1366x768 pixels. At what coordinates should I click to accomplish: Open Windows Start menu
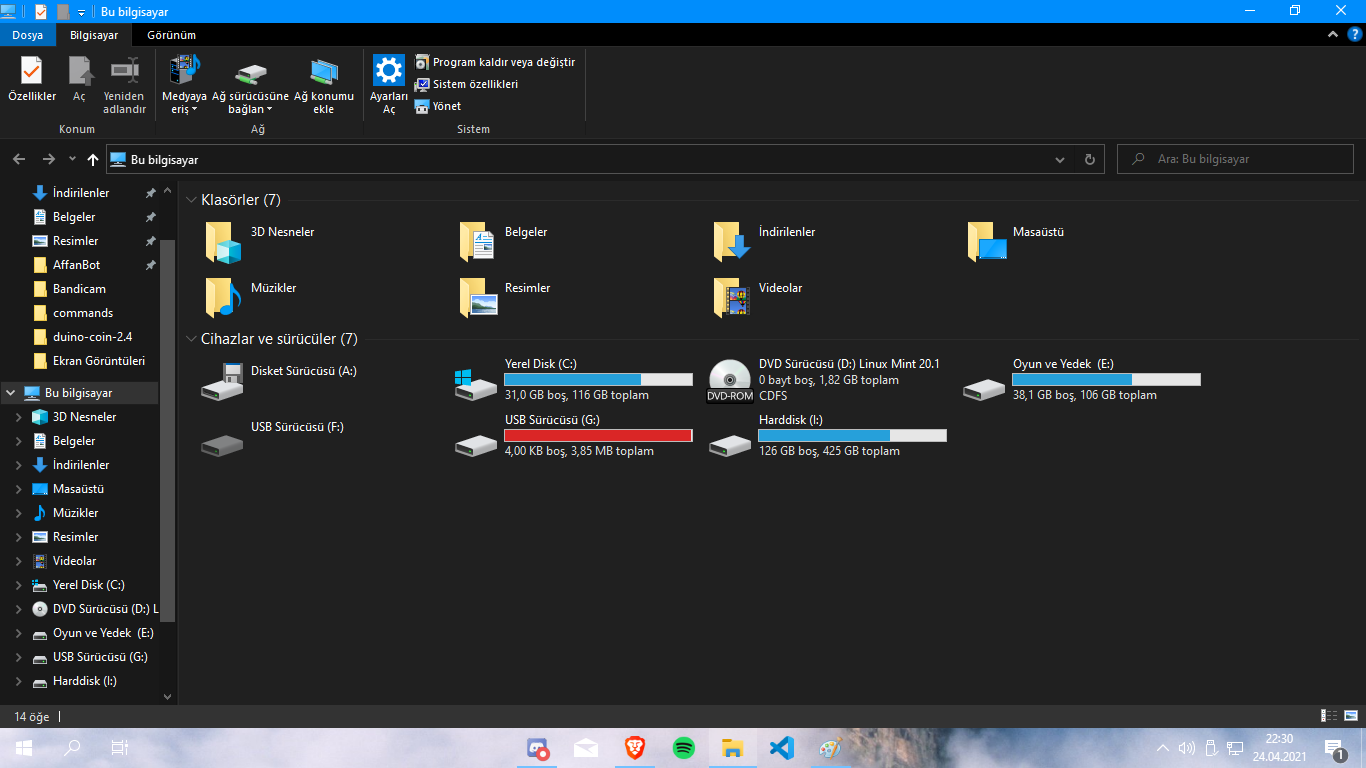[23, 748]
